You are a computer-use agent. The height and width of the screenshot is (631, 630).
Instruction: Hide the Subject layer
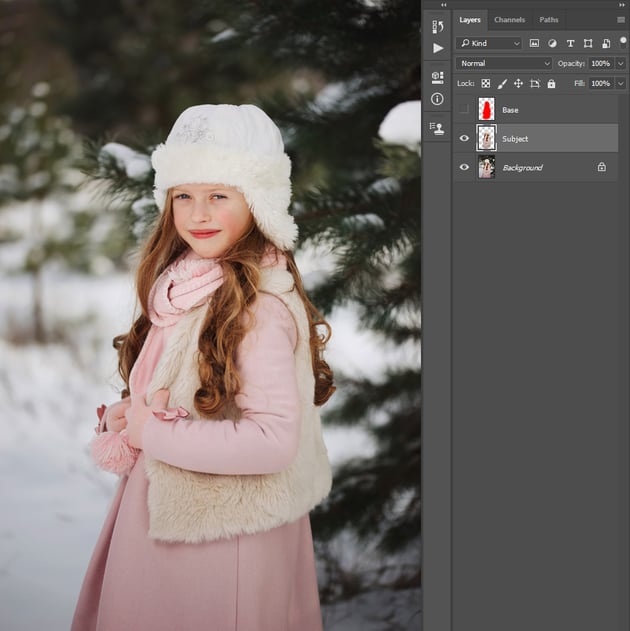464,139
